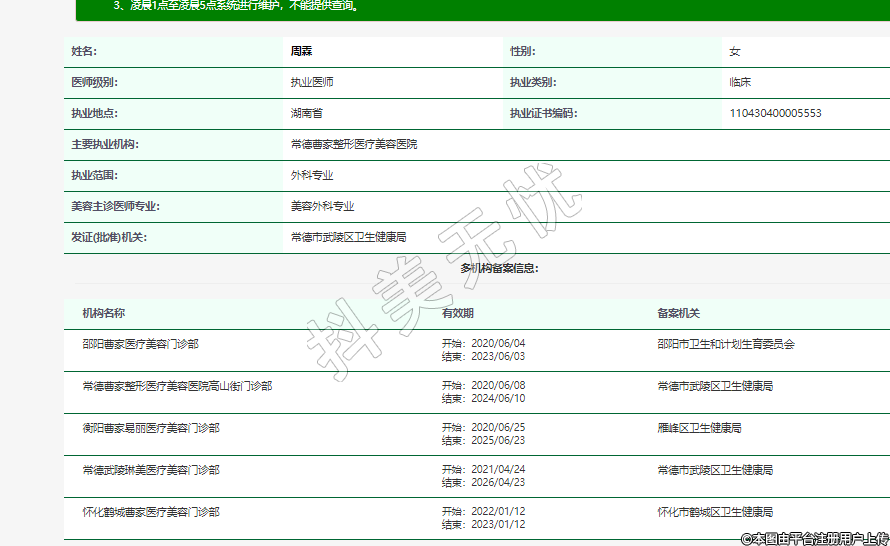890x546 pixels.
Task: Click the 雁峰区卫生健康局 filing authority
Action: (x=699, y=427)
